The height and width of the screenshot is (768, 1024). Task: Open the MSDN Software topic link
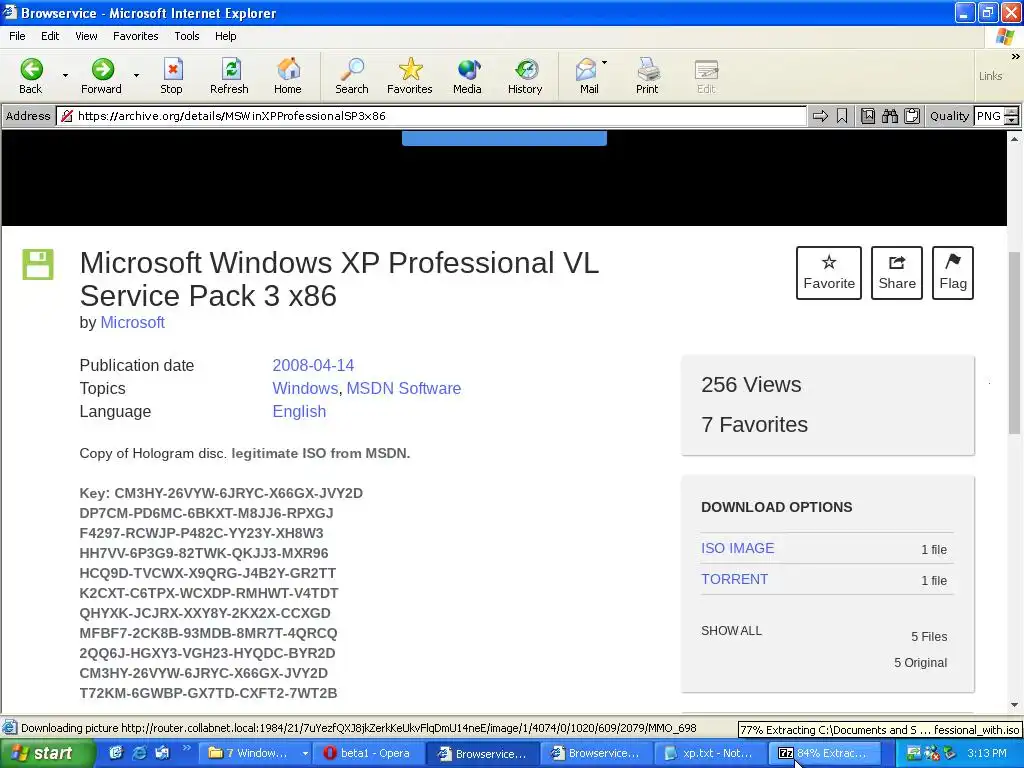(404, 388)
